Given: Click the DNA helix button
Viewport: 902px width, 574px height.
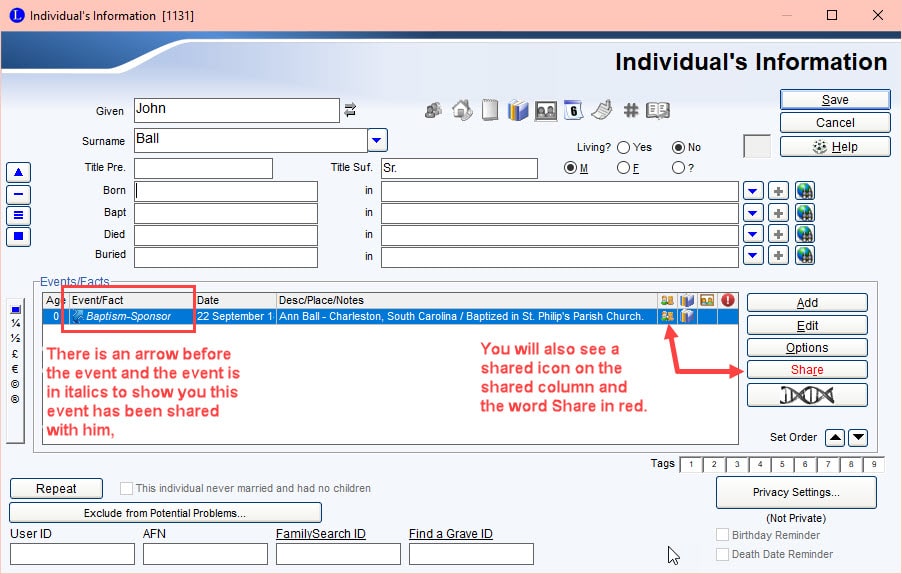Looking at the screenshot, I should [806, 395].
